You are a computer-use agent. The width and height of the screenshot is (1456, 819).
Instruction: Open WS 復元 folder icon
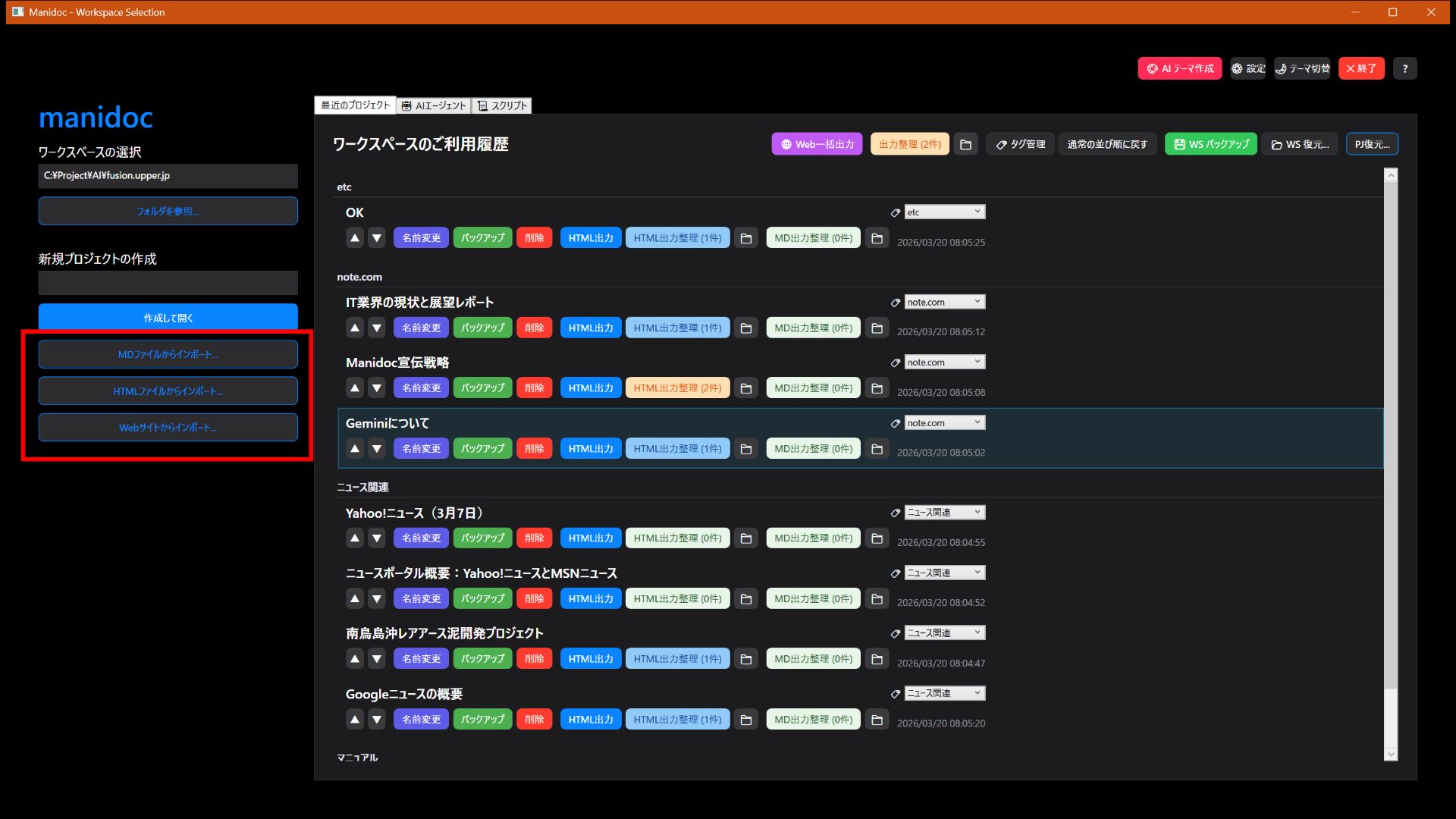1276,144
